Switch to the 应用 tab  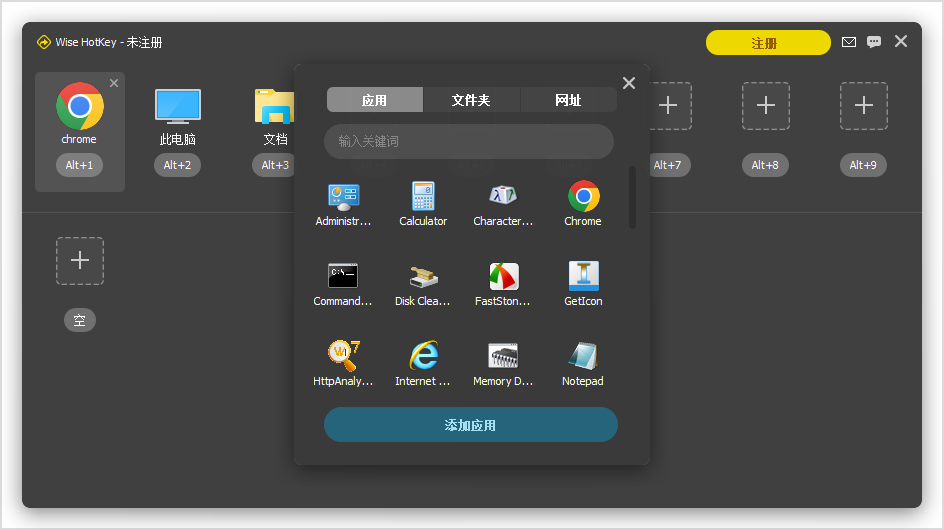[x=374, y=100]
